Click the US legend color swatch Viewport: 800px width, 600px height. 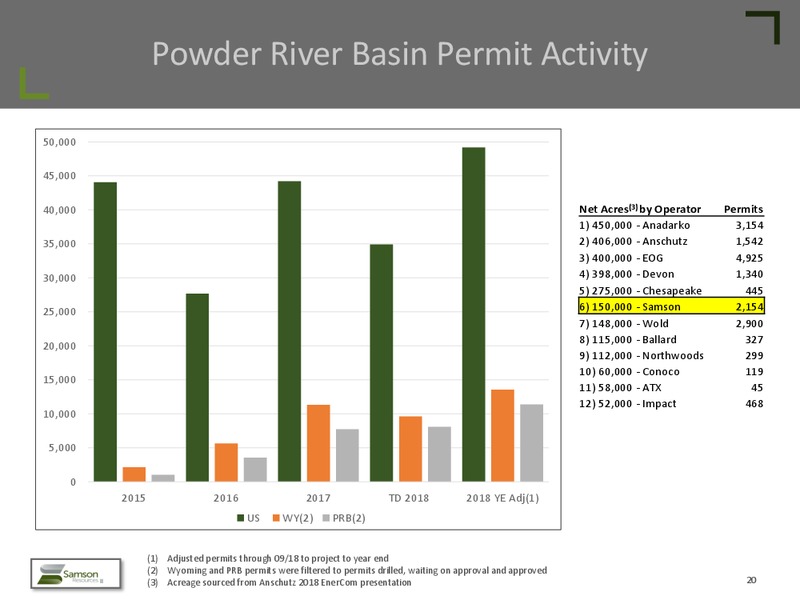click(241, 518)
